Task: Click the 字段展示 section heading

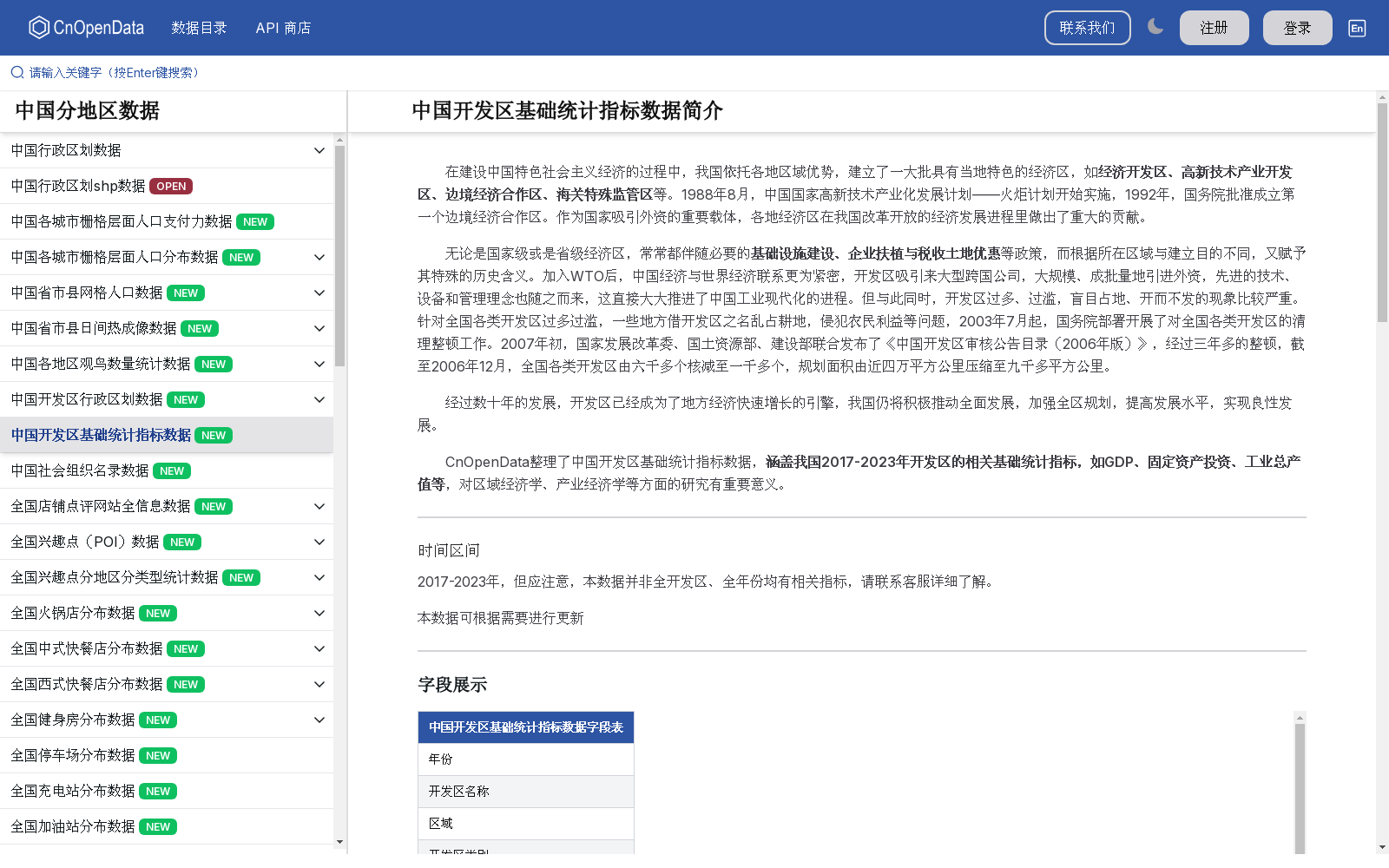Action: click(452, 685)
